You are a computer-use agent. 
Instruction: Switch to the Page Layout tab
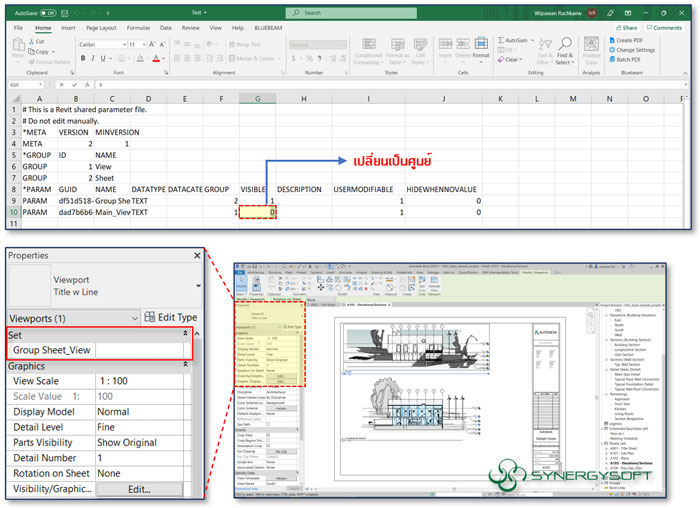click(x=101, y=28)
